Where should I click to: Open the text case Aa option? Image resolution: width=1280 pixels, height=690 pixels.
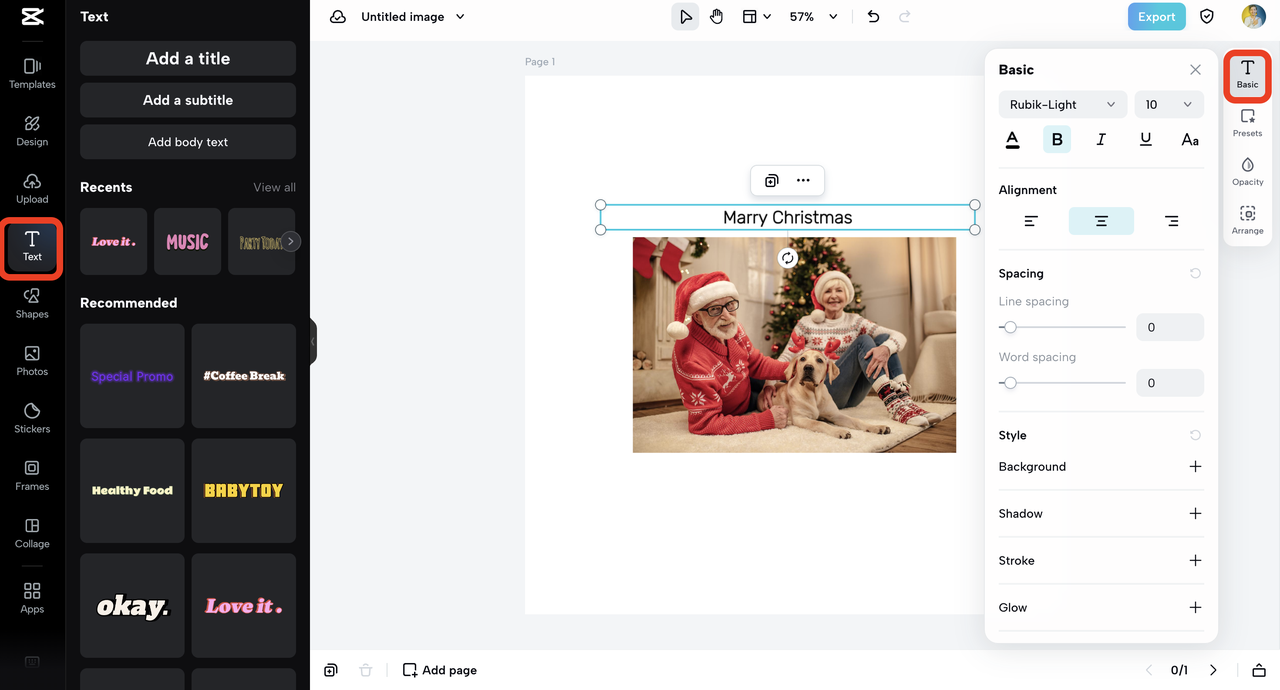1190,140
